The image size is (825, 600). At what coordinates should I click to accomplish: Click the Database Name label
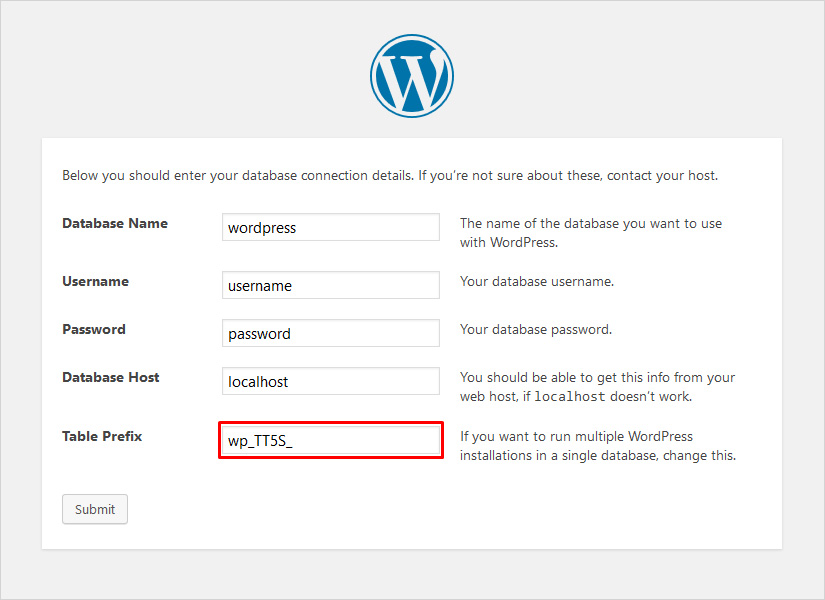pyautogui.click(x=115, y=223)
